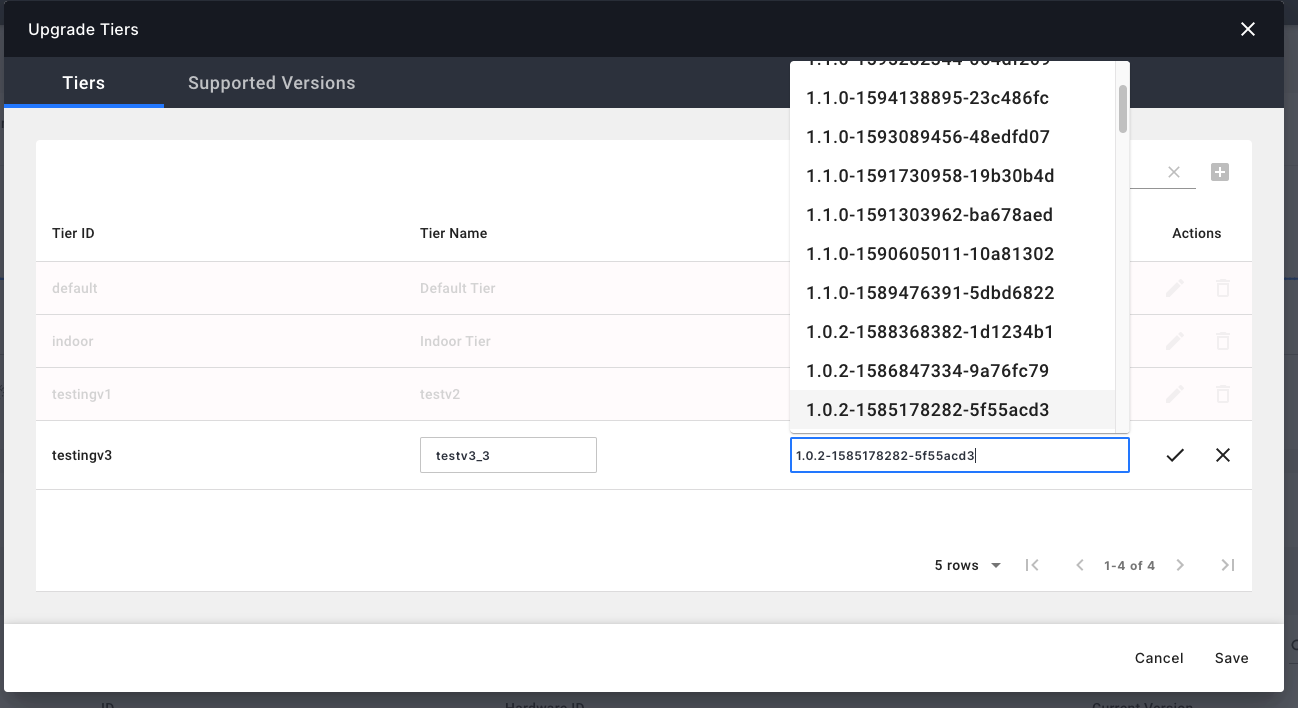The width and height of the screenshot is (1298, 708).
Task: Open the 5 rows page size dropdown
Action: (x=967, y=565)
